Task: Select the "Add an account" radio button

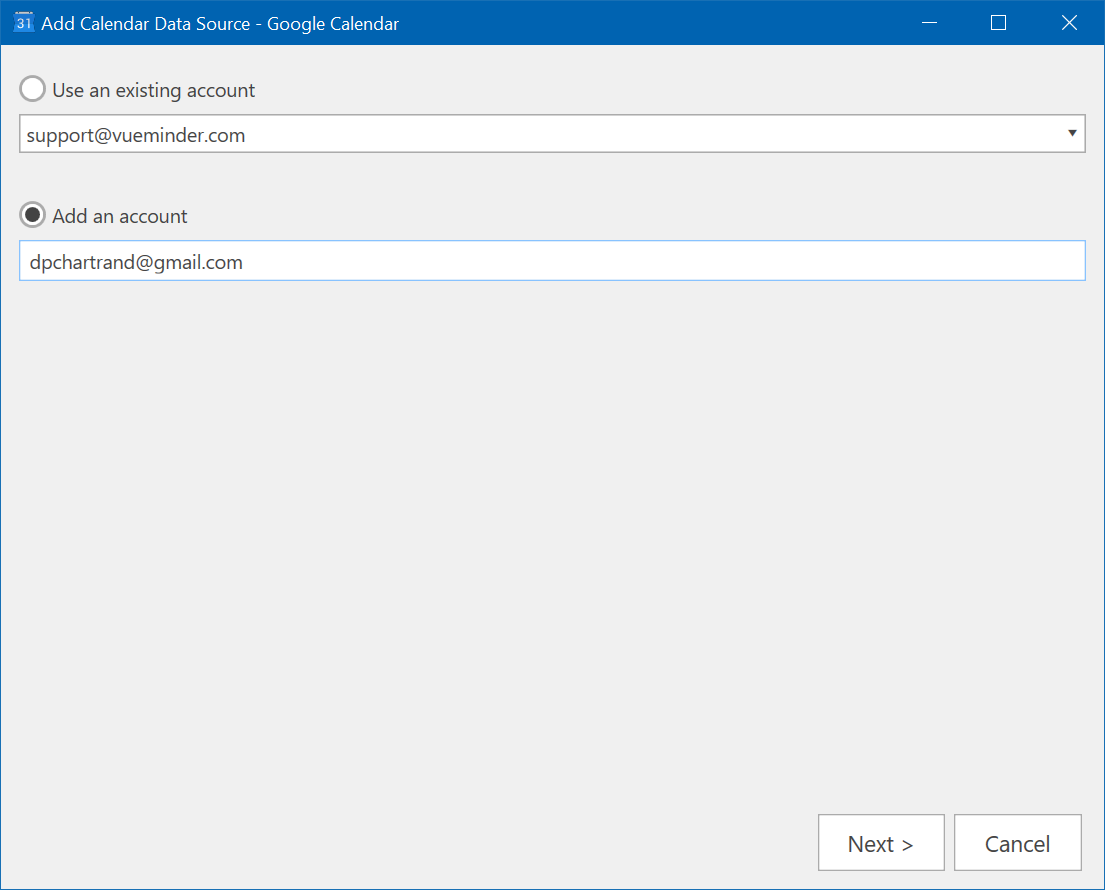Action: coord(33,215)
